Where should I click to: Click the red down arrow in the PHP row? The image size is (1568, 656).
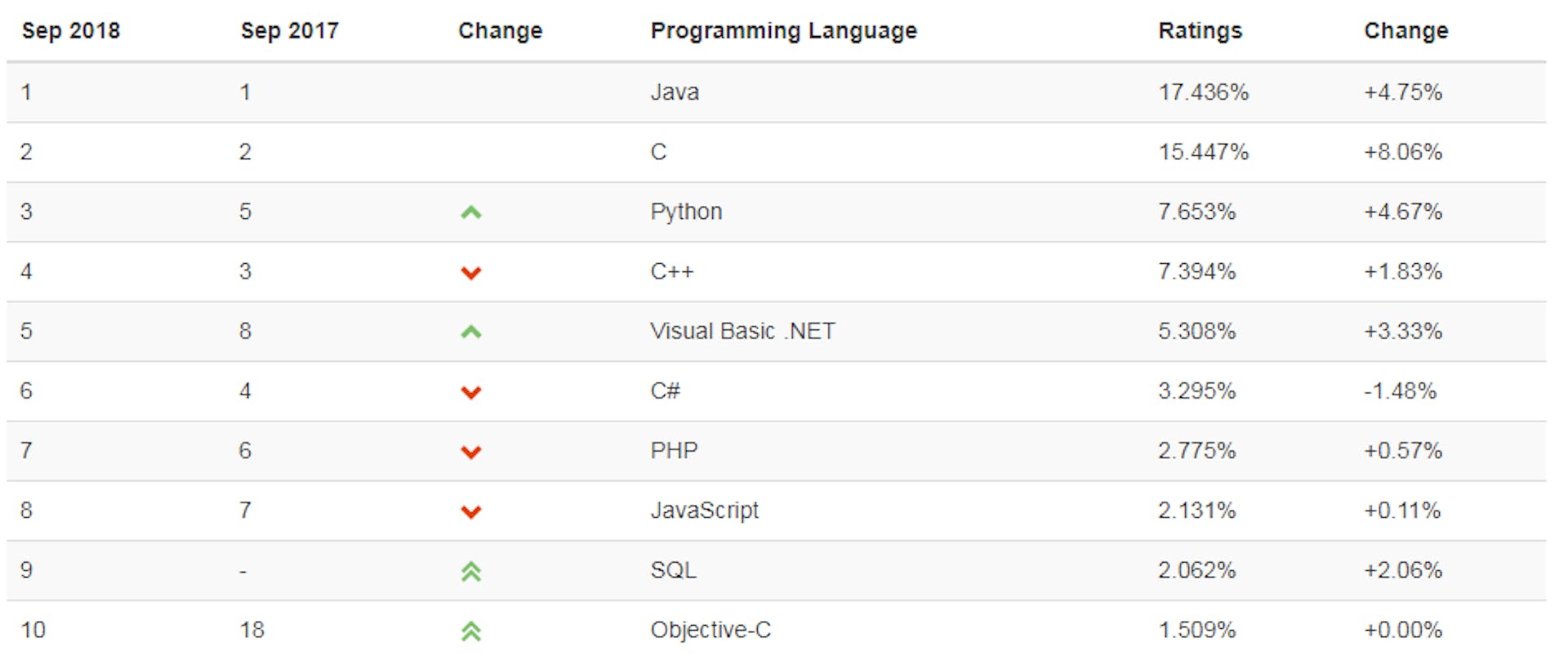471,452
